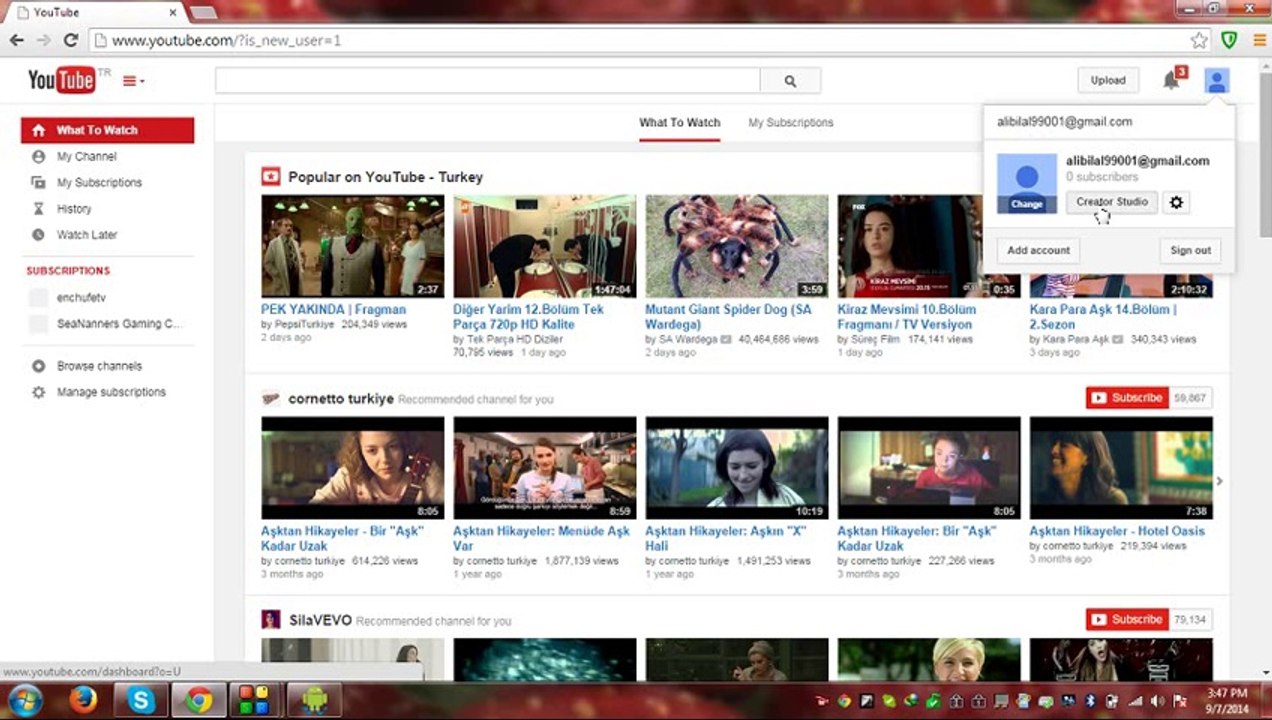Image resolution: width=1272 pixels, height=720 pixels.
Task: Open Diğer Yarim 12.Bölüm video title
Action: [528, 317]
